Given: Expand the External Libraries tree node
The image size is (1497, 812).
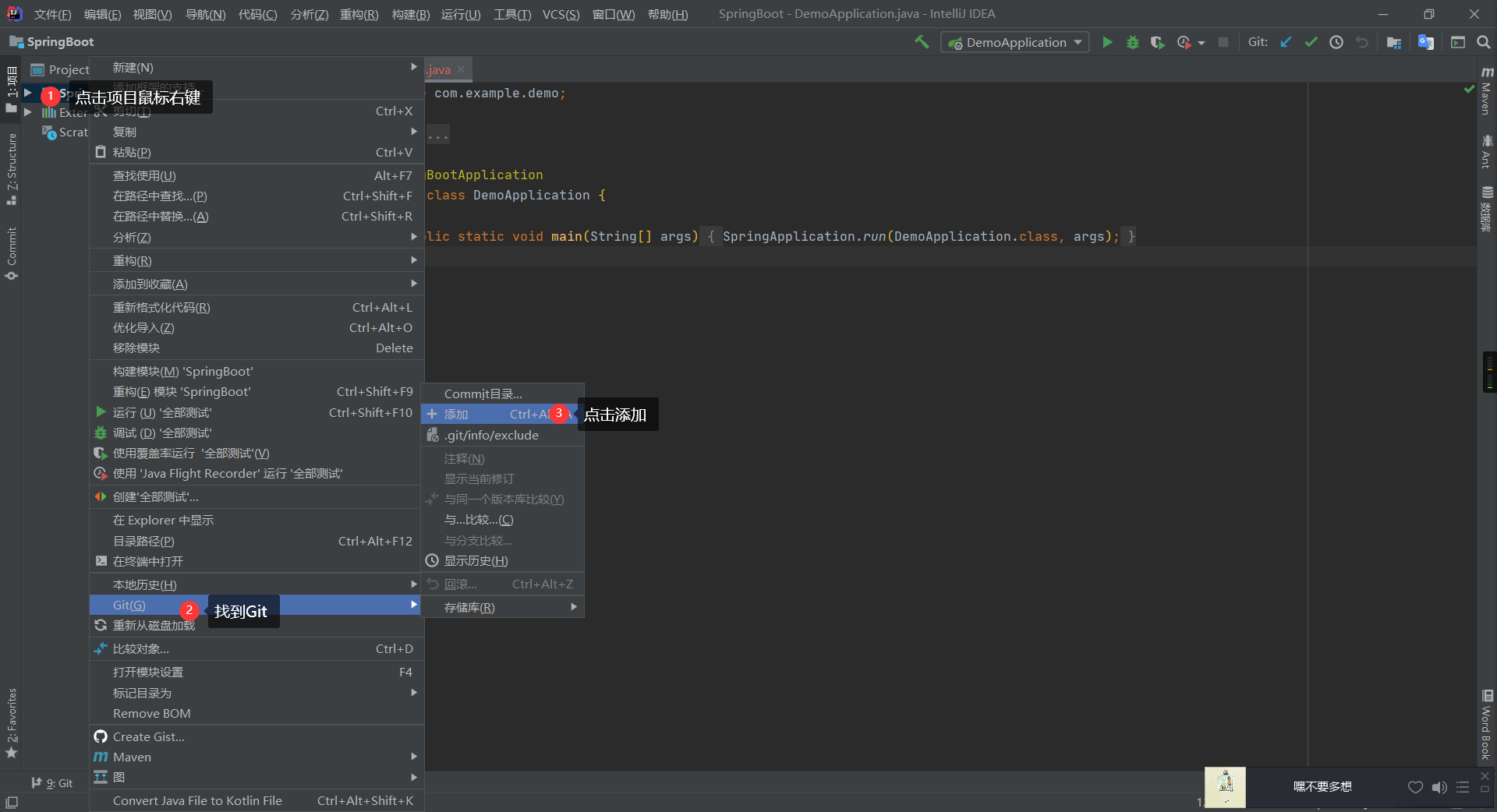Looking at the screenshot, I should click(x=28, y=112).
